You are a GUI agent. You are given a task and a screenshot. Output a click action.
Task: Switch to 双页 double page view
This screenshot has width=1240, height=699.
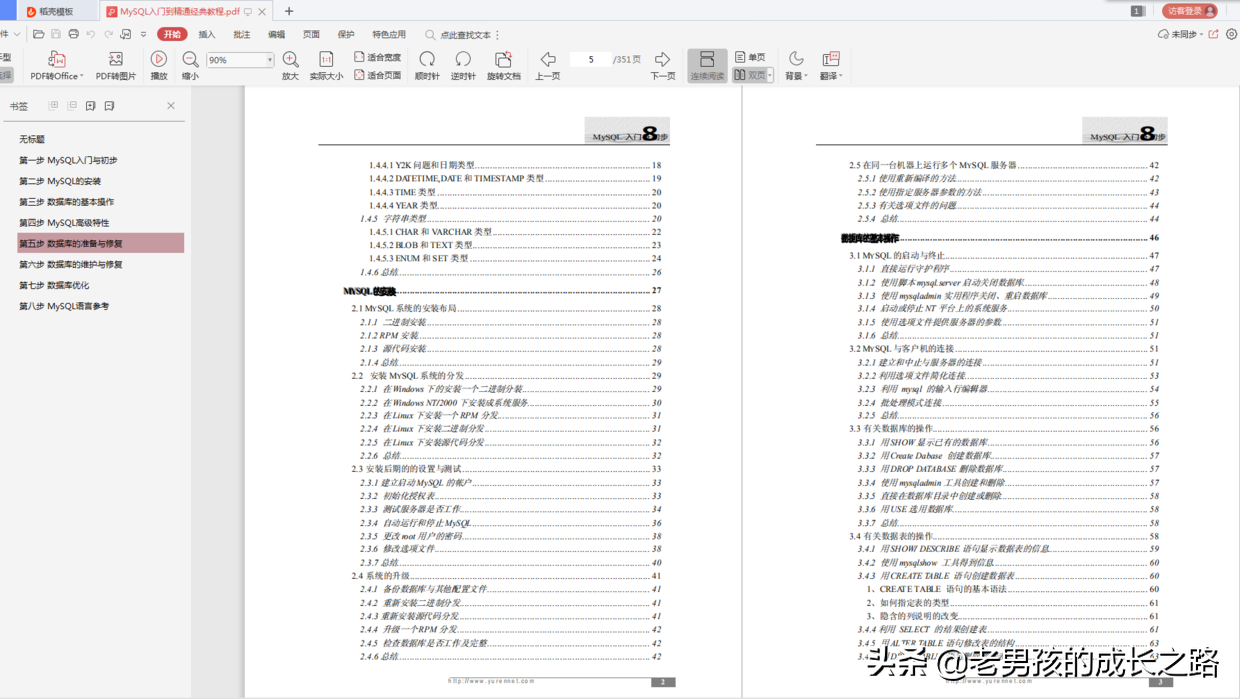749,75
